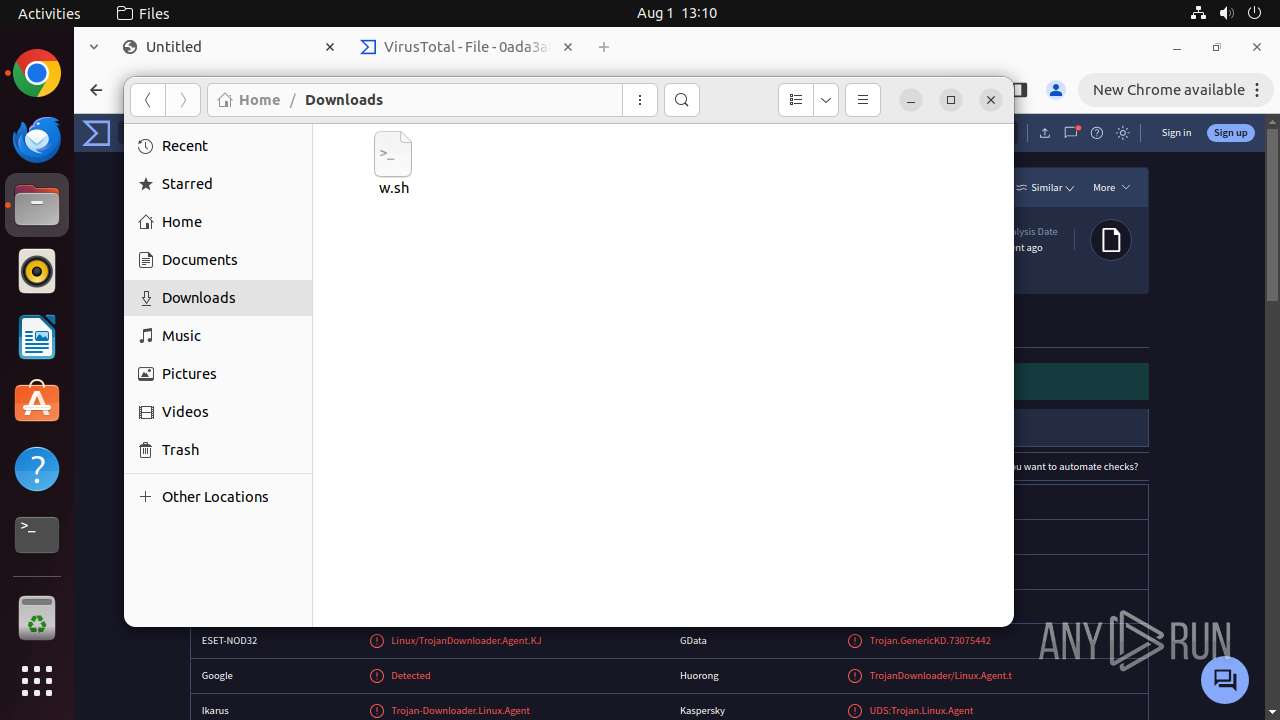Open Documents in the sidebar
1280x720 pixels.
click(218, 260)
